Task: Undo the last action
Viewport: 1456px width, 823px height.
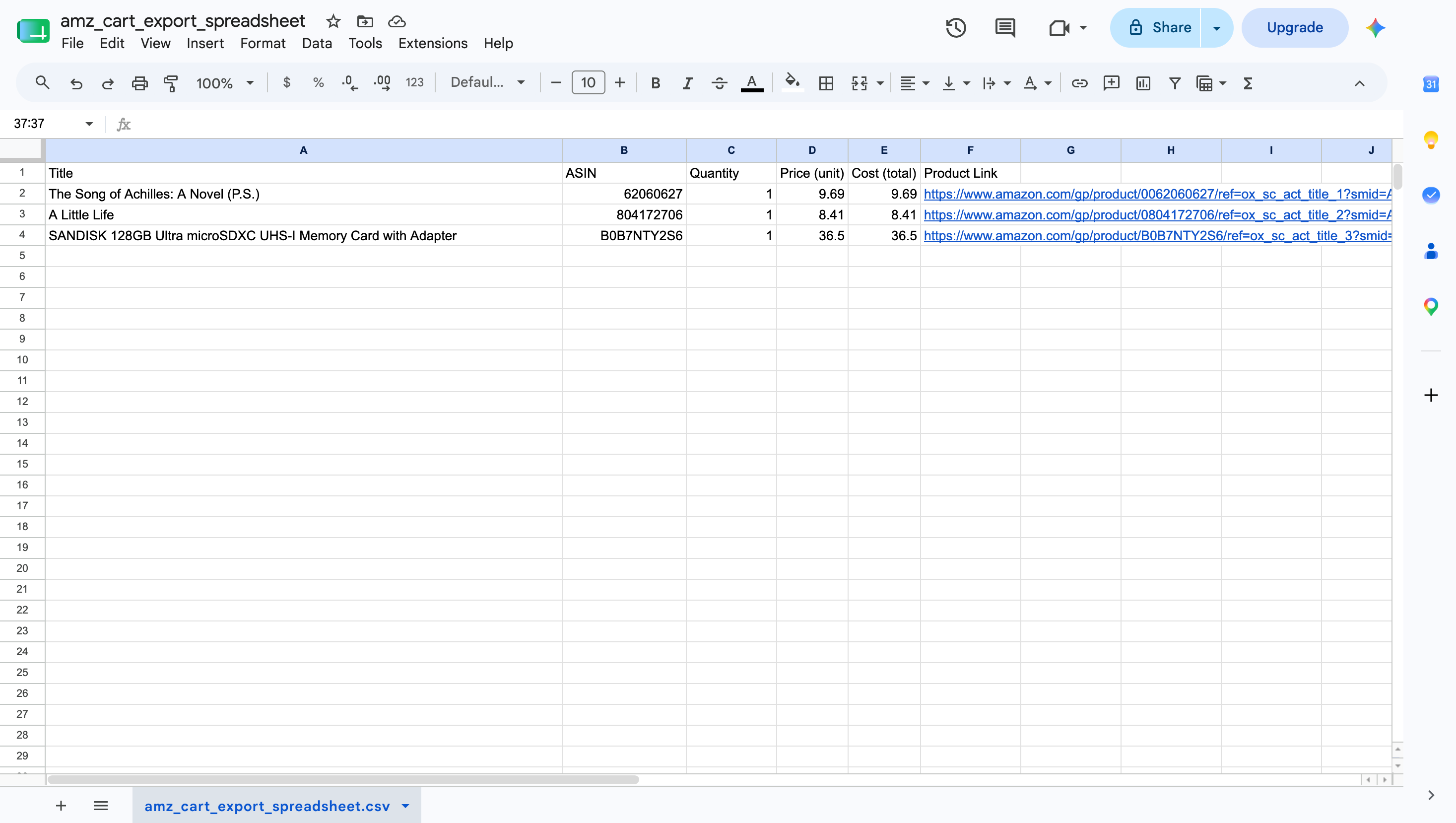Action: point(76,83)
